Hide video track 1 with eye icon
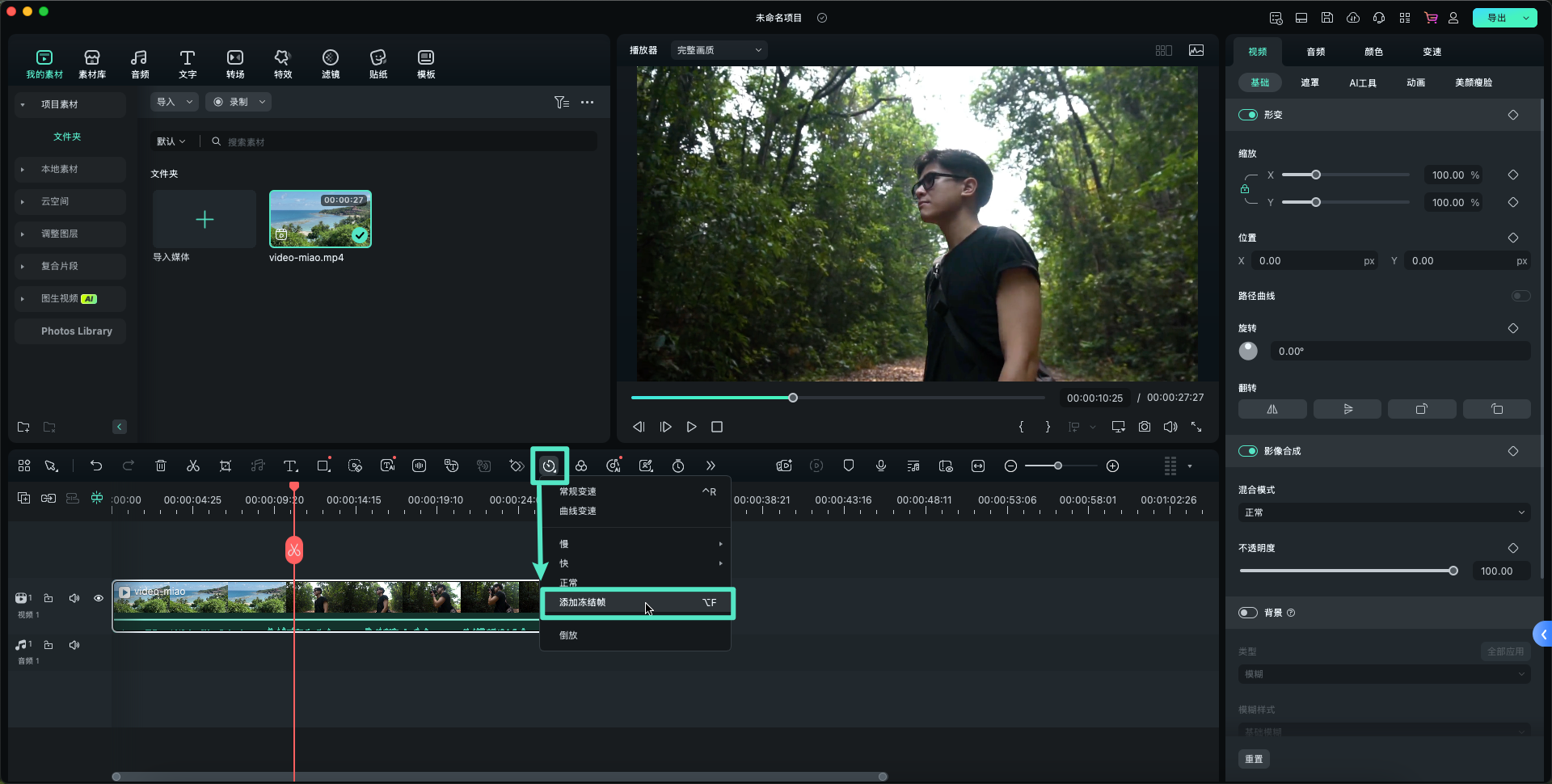 pyautogui.click(x=99, y=598)
